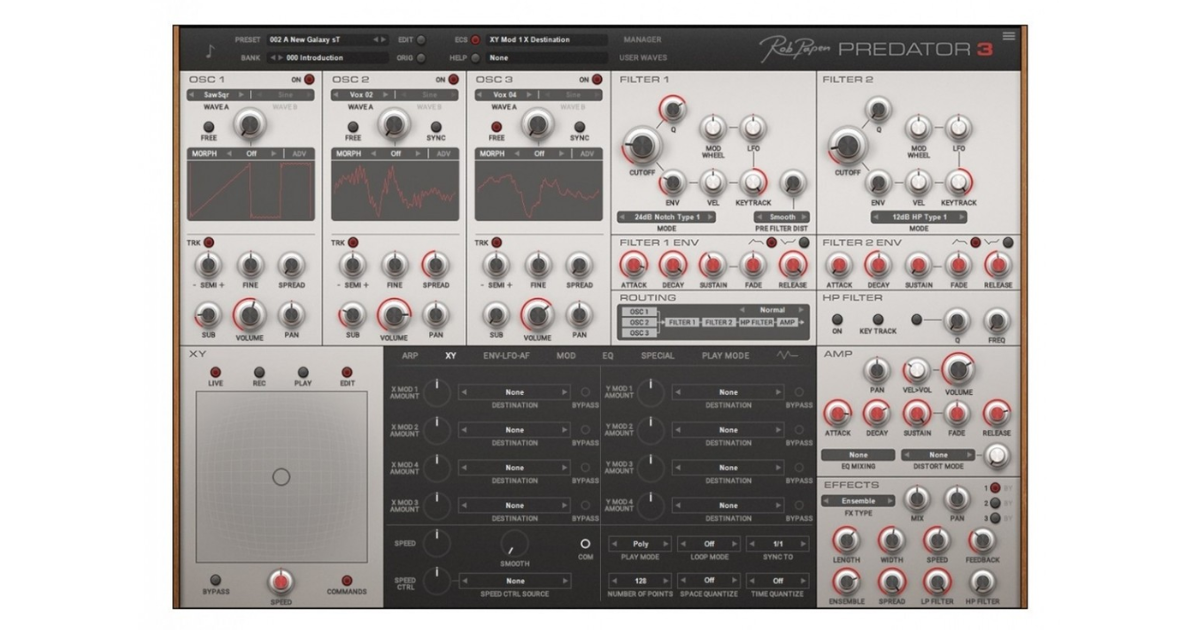The width and height of the screenshot is (1200, 630).
Task: Toggle XY REC button
Action: (259, 372)
